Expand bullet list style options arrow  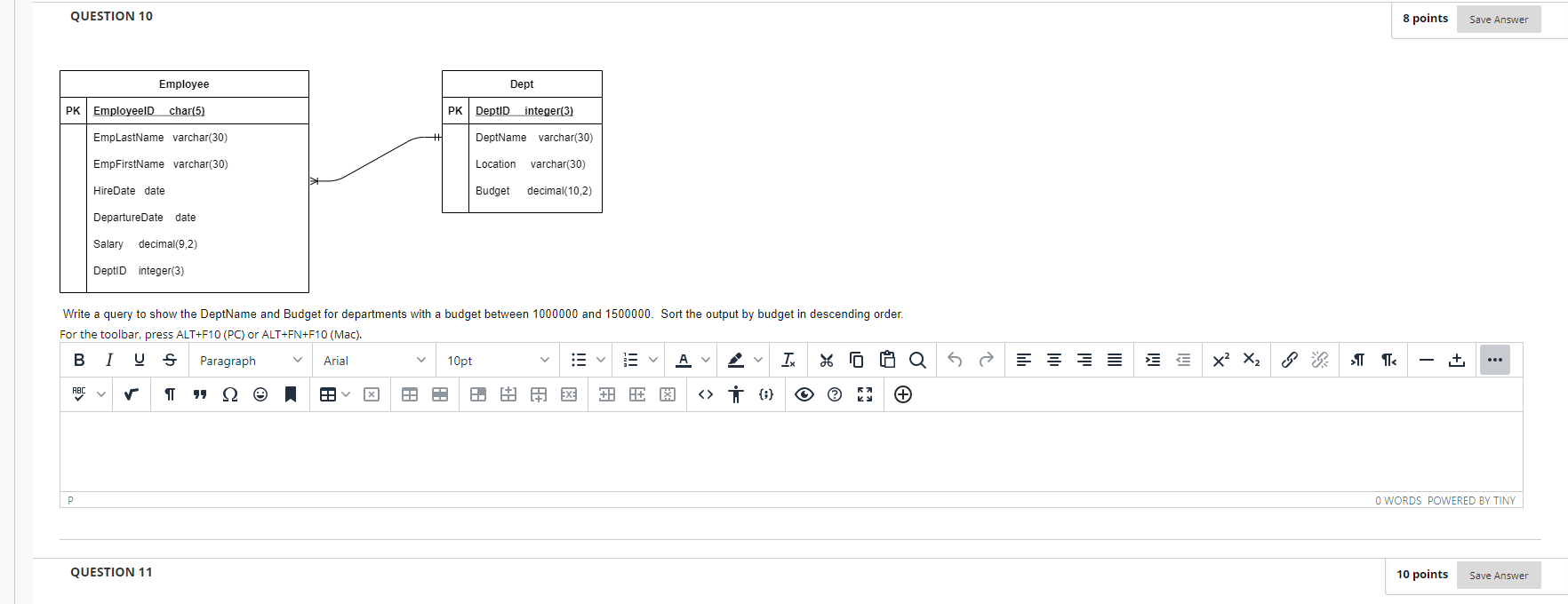pyautogui.click(x=601, y=360)
